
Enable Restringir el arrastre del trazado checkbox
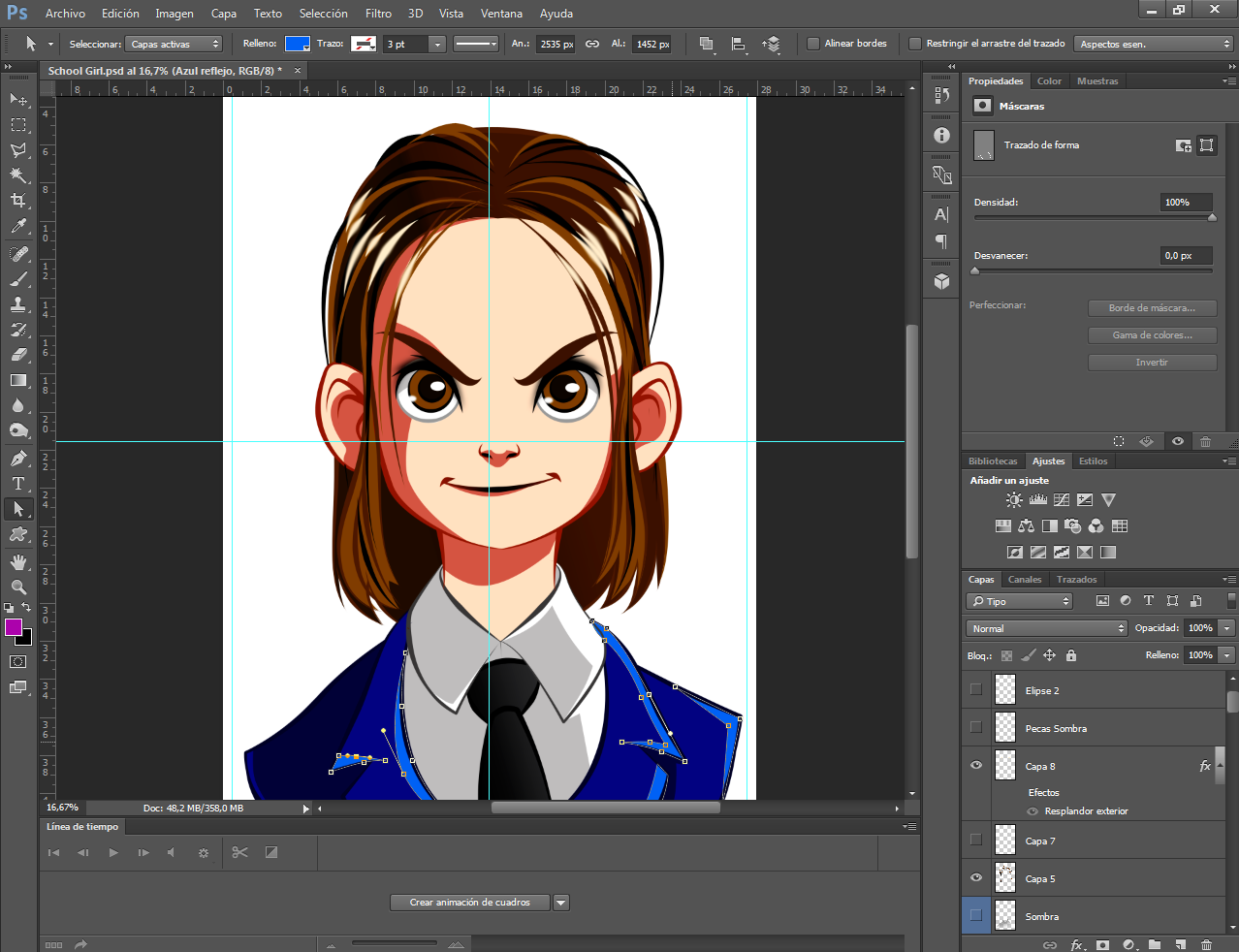(x=915, y=44)
